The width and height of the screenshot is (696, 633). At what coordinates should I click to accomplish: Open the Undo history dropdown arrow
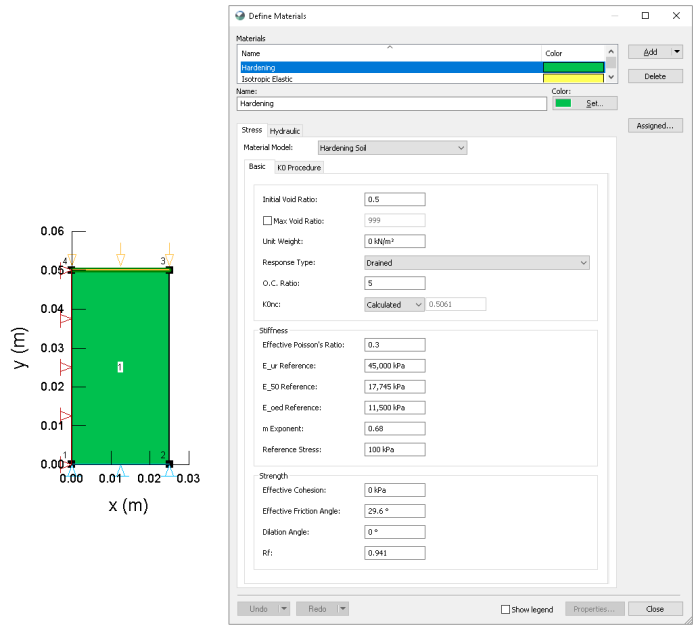click(284, 609)
